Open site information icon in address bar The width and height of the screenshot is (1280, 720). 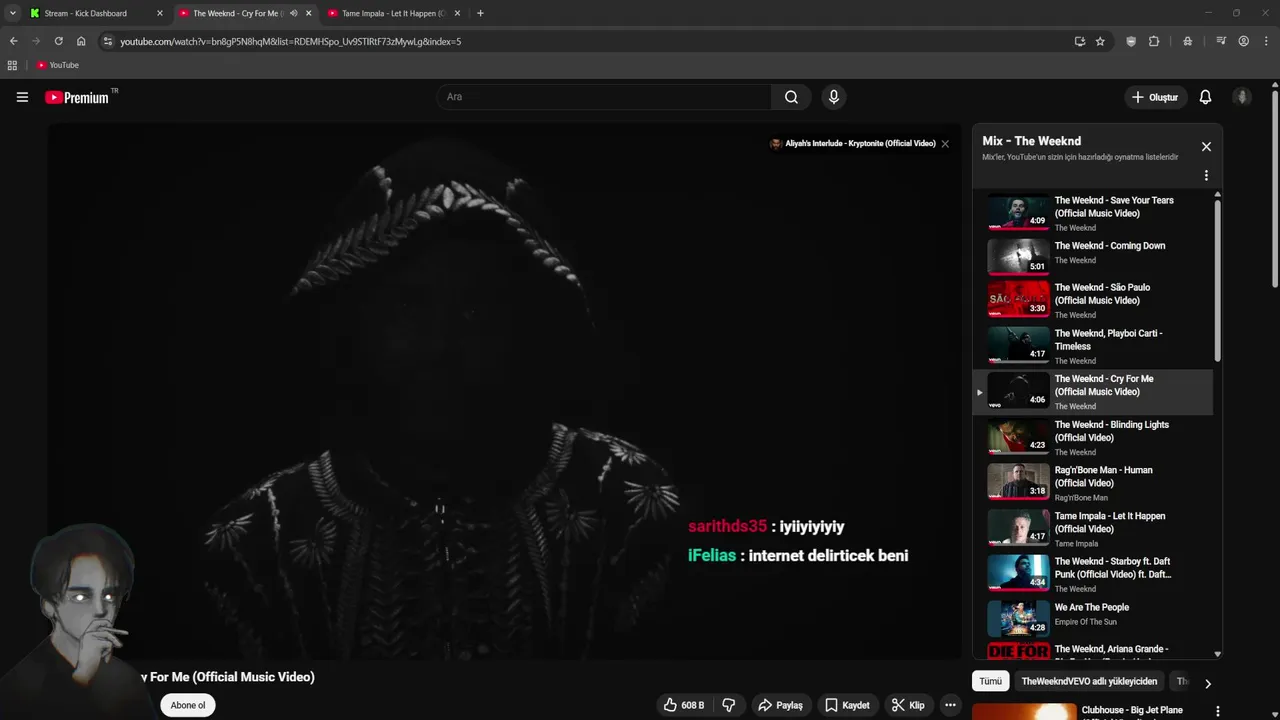pyautogui.click(x=107, y=41)
